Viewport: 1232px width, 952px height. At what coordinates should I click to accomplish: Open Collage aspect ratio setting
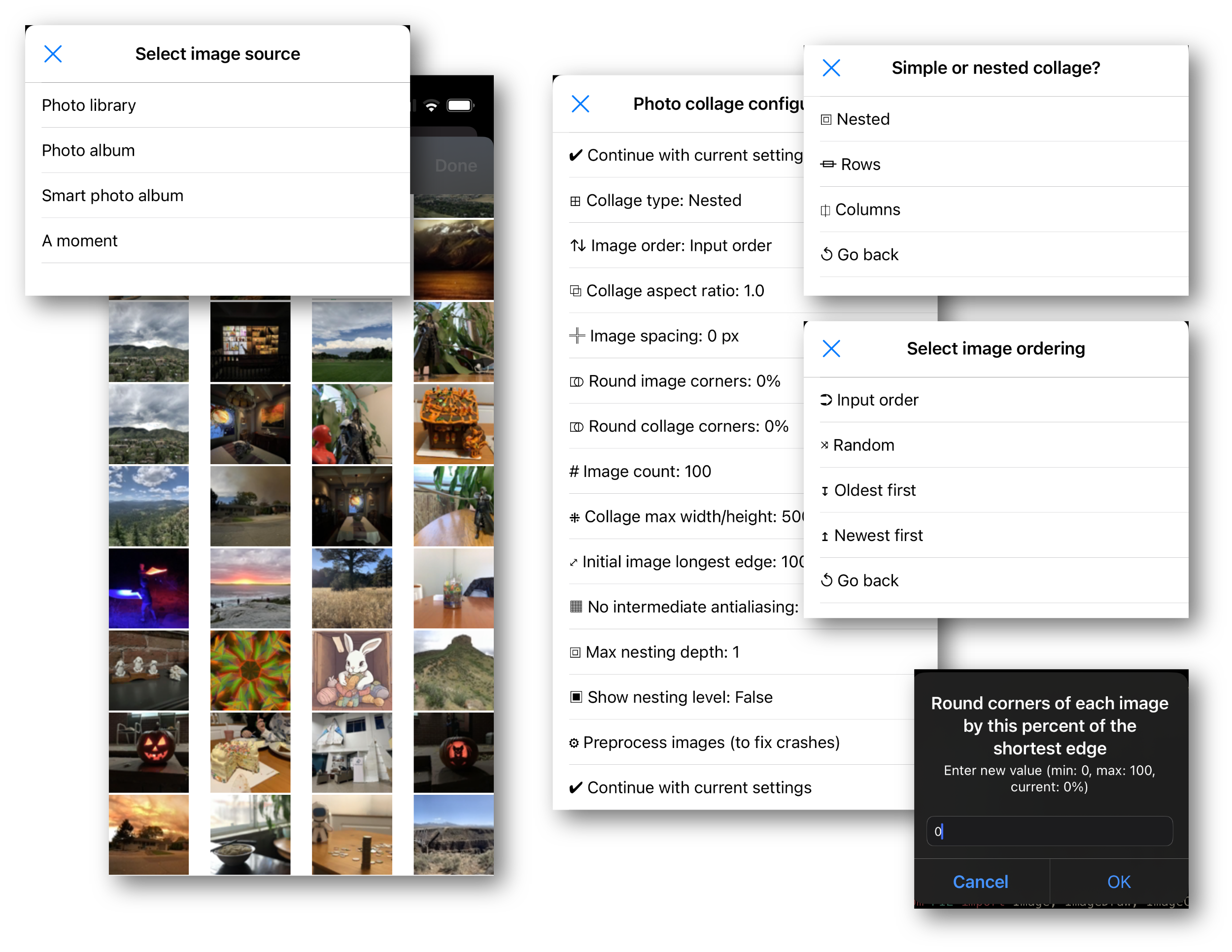pyautogui.click(x=675, y=290)
